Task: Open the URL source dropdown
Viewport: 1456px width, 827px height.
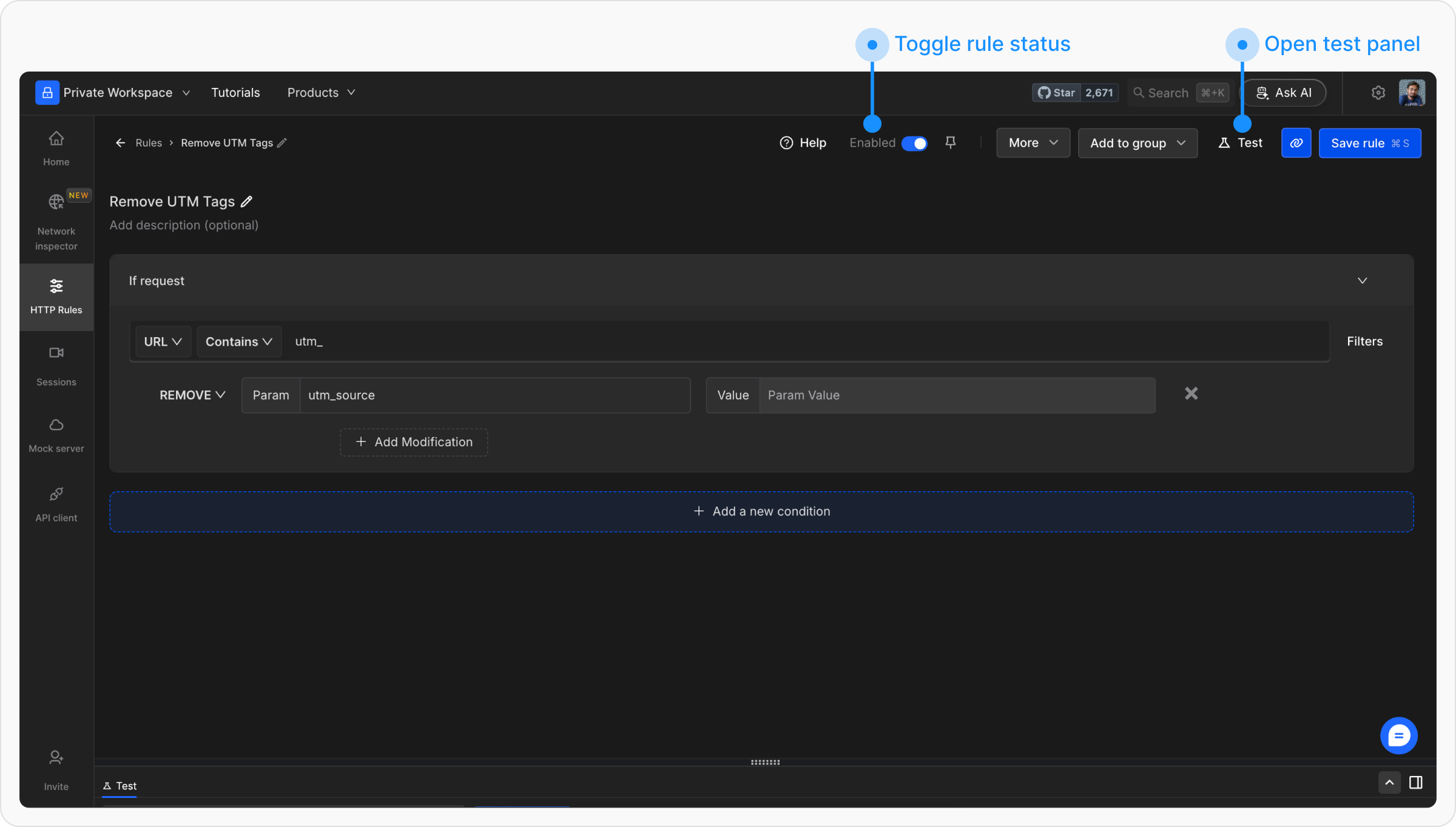Action: (163, 341)
